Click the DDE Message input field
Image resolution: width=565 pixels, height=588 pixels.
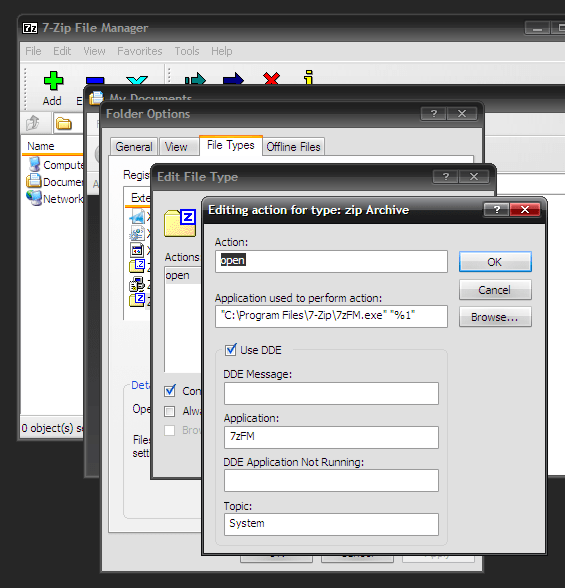[331, 393]
